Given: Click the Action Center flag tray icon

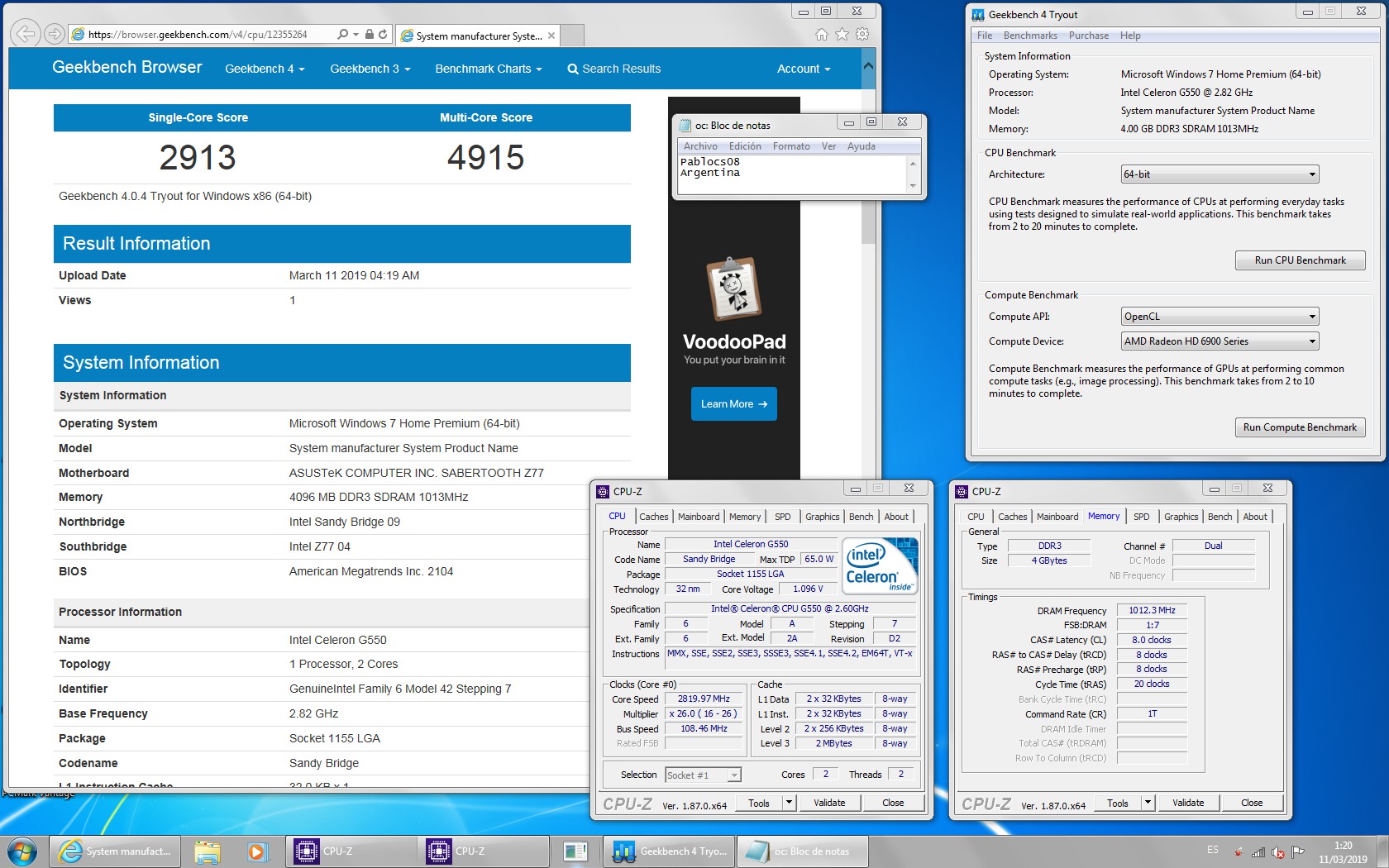Looking at the screenshot, I should tap(1298, 851).
